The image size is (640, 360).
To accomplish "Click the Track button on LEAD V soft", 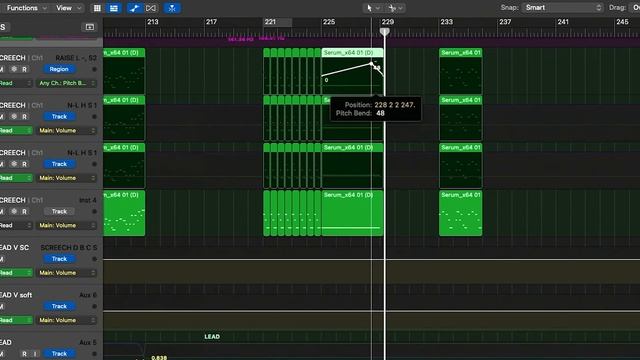I will click(x=59, y=306).
